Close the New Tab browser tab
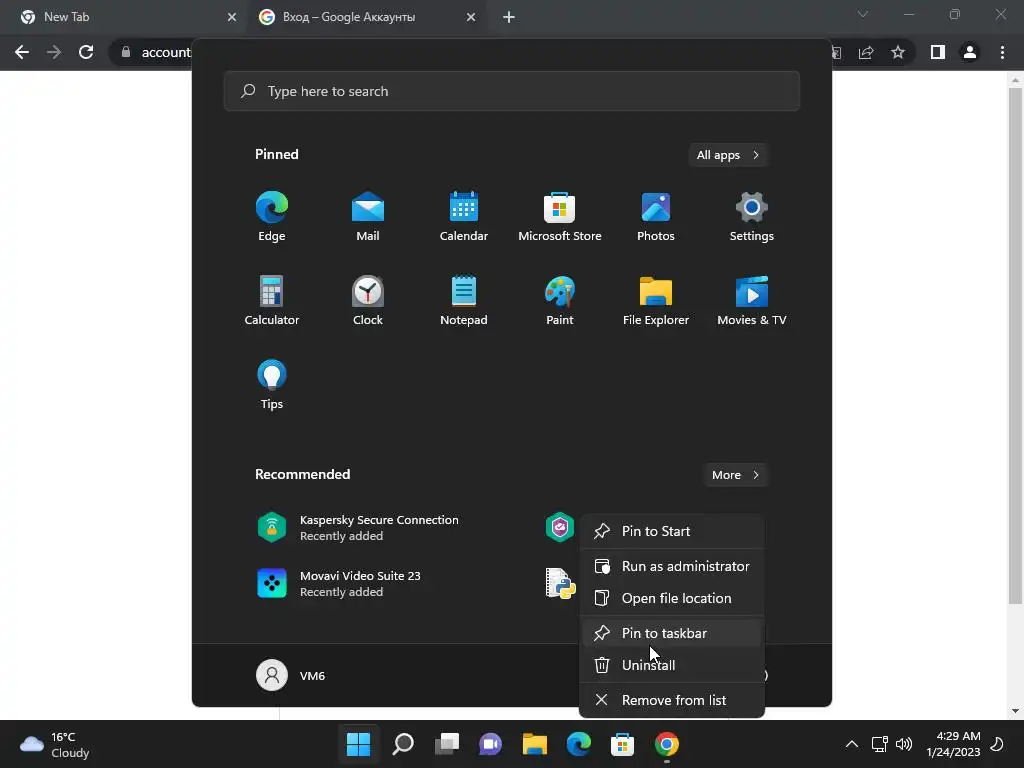The width and height of the screenshot is (1024, 768). pos(232,17)
